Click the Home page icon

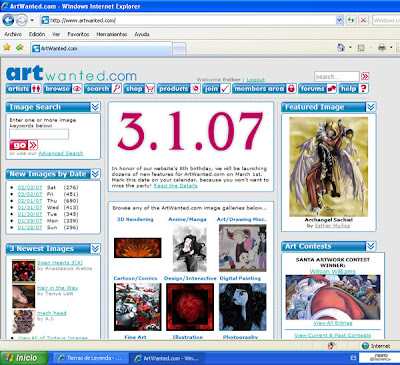[341, 48]
